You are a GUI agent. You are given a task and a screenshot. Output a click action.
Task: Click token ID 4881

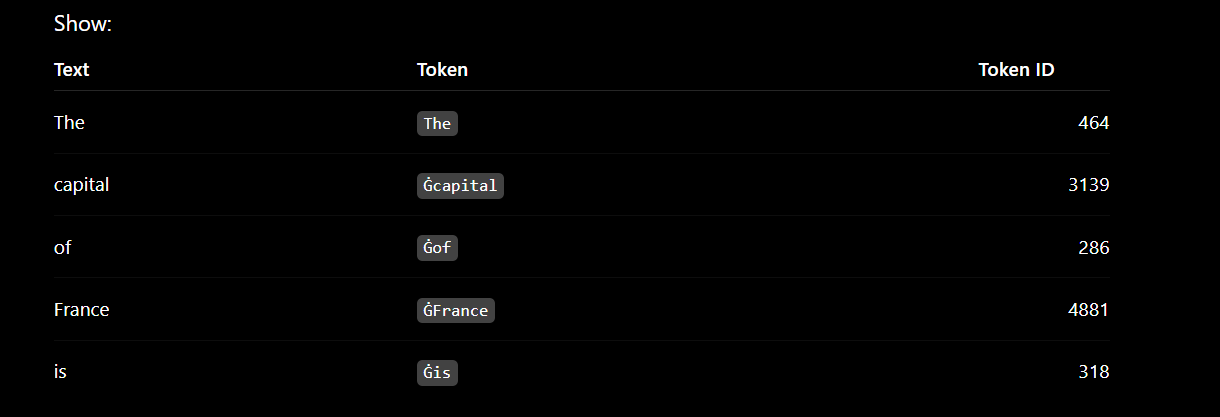click(x=1089, y=310)
